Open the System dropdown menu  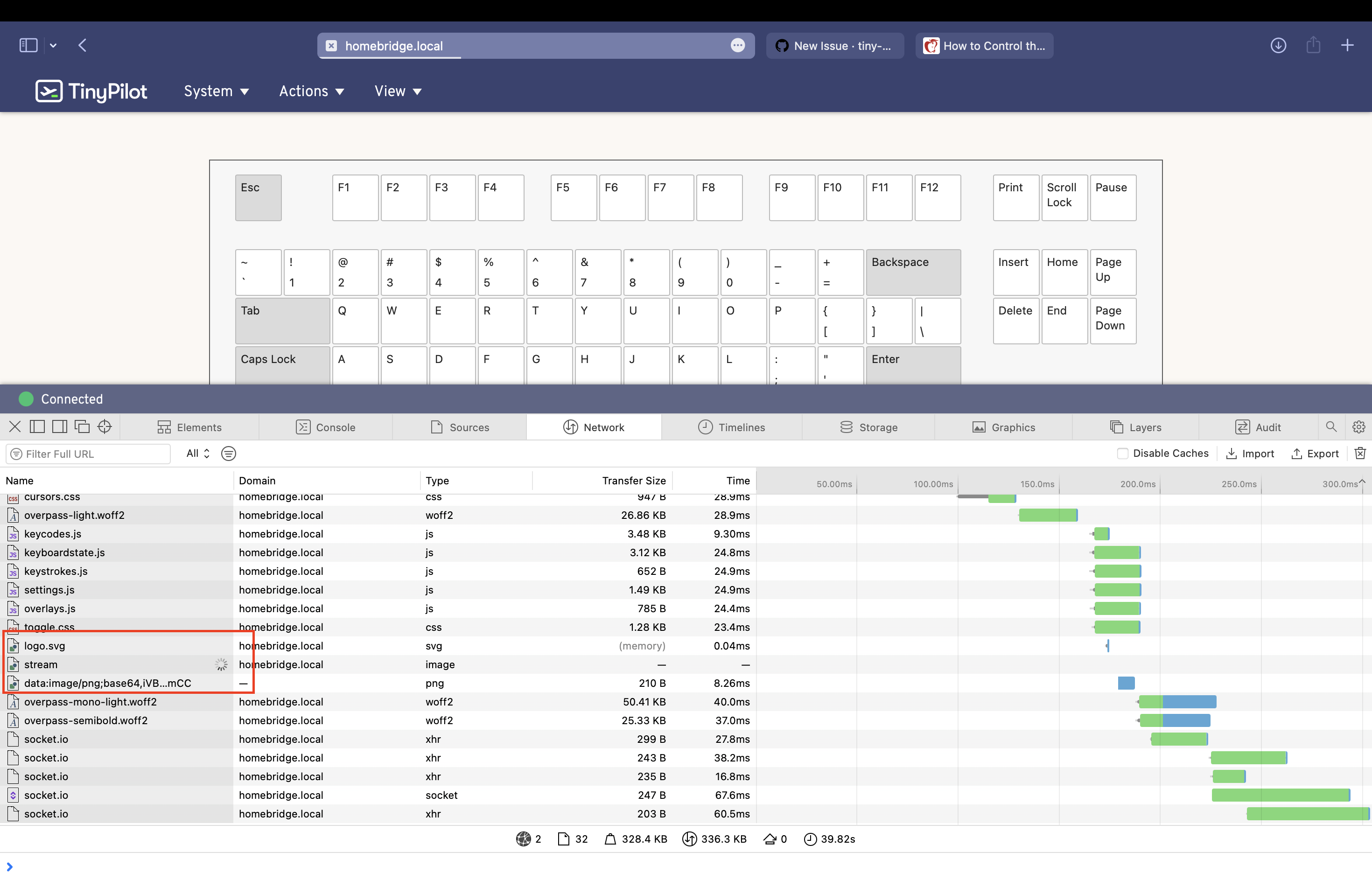216,91
